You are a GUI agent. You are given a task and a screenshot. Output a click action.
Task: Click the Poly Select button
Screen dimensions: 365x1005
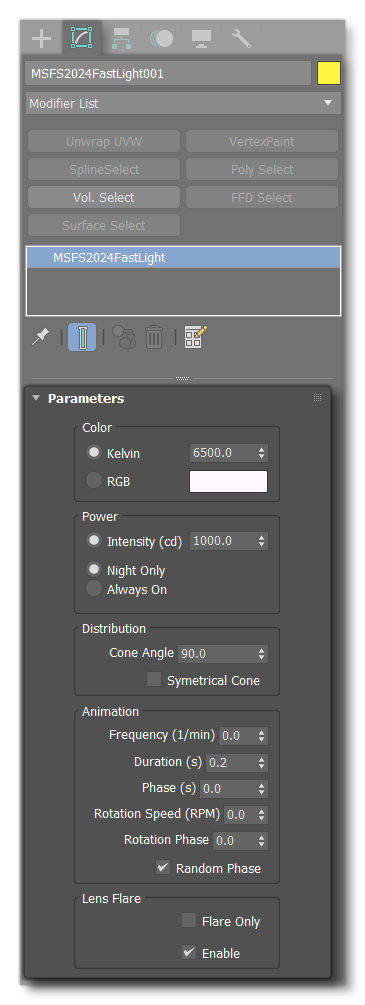(262, 170)
